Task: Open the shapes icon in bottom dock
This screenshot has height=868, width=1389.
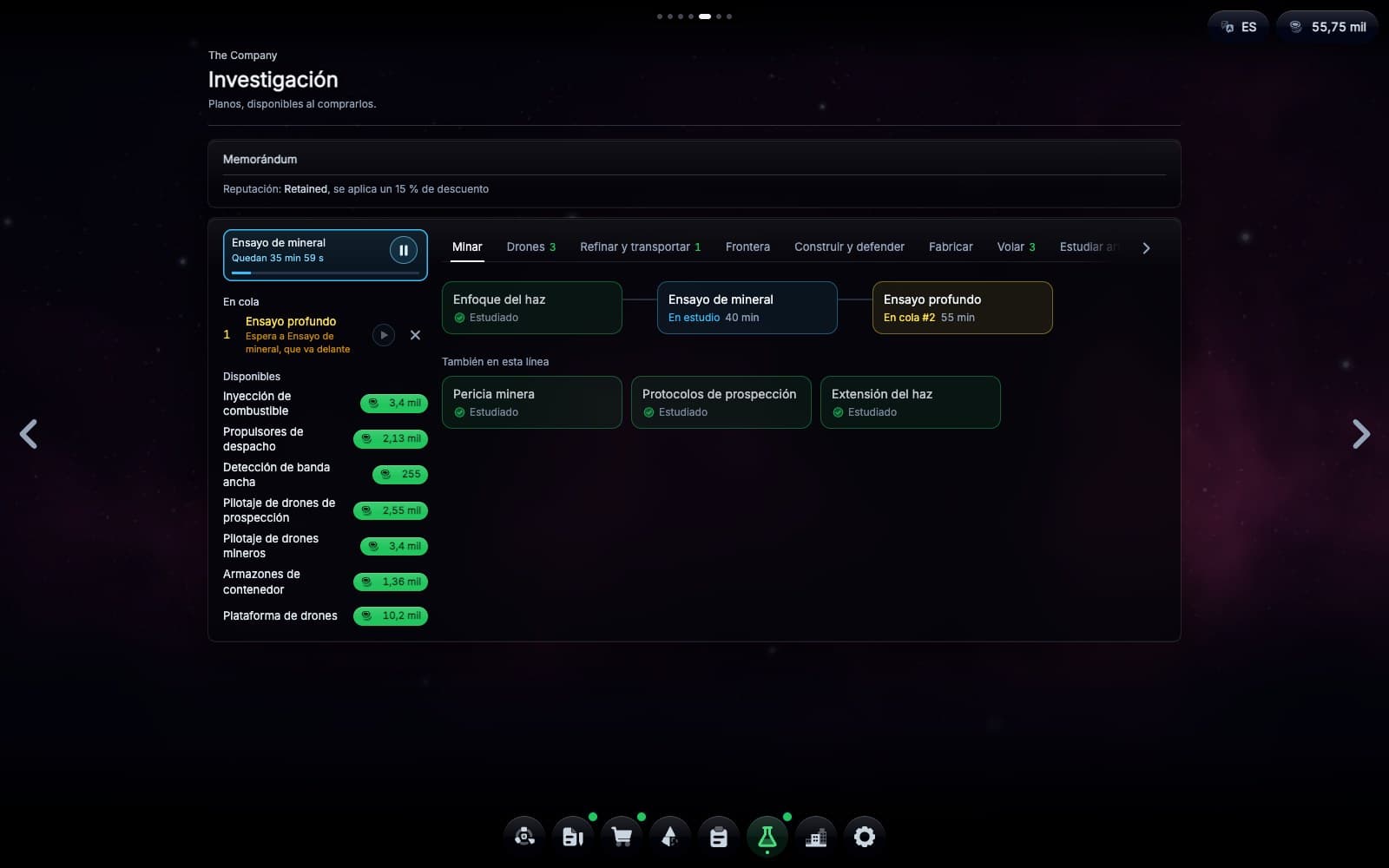Action: point(670,837)
